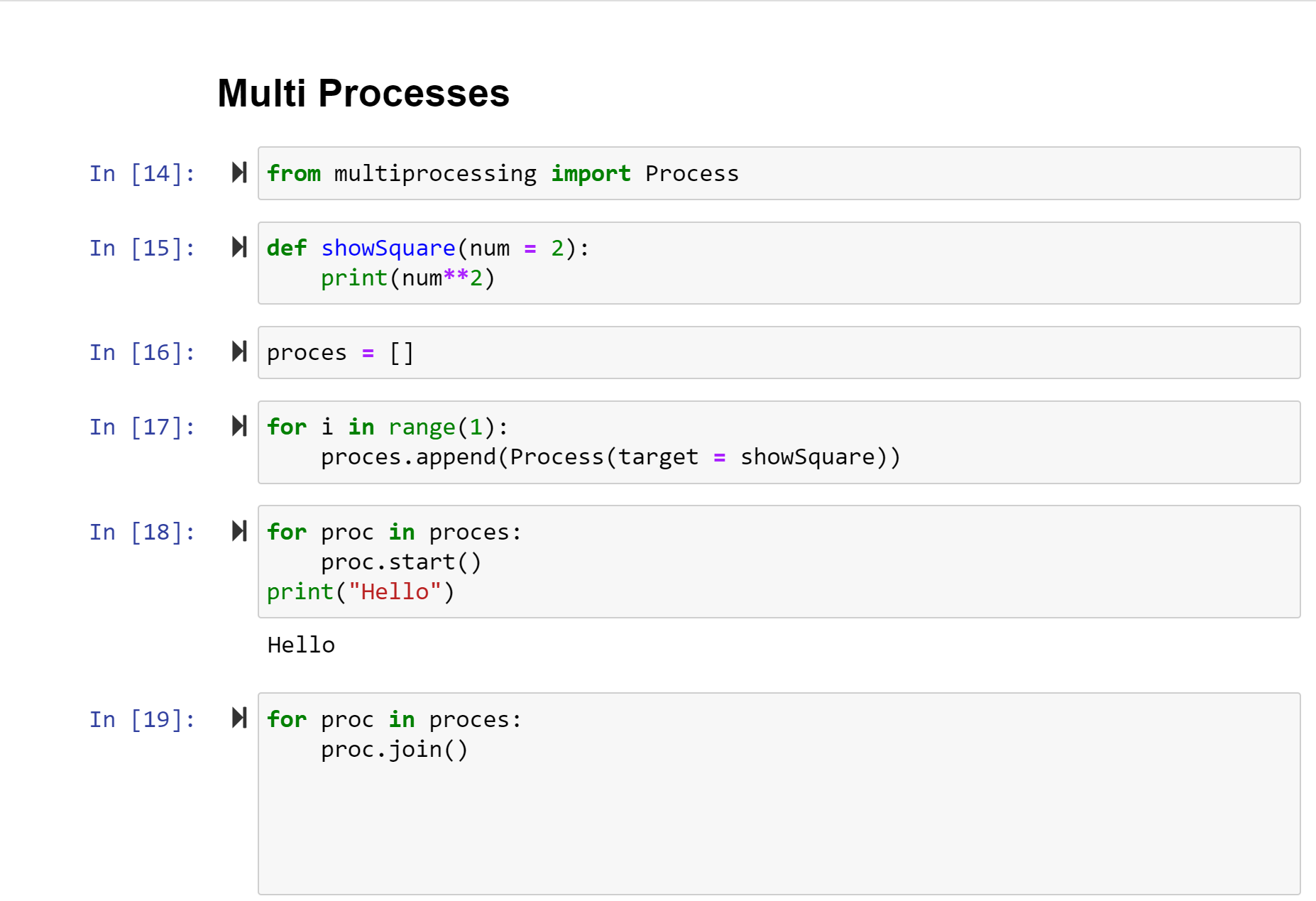Screen dimensions: 1316x901
Task: Click inside the multiprocessing import code cell
Action: [779, 173]
